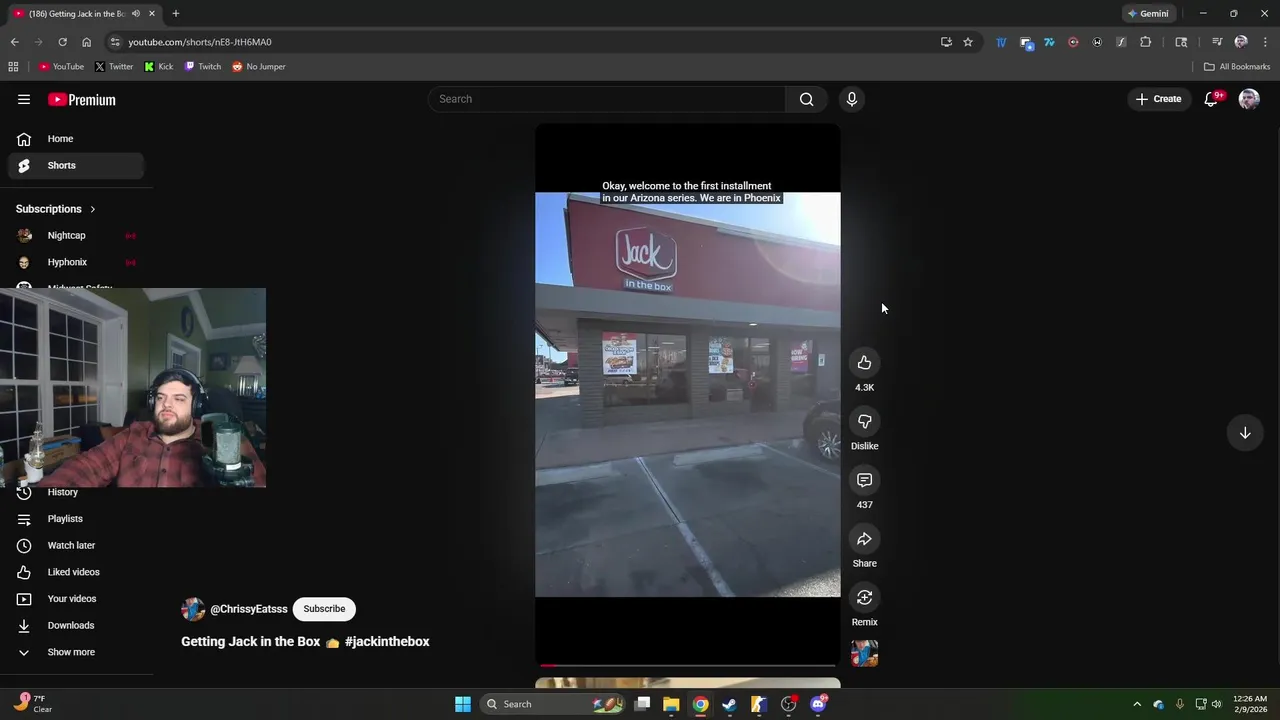The height and width of the screenshot is (720, 1280).
Task: Click the taskbar Search box
Action: point(552,704)
